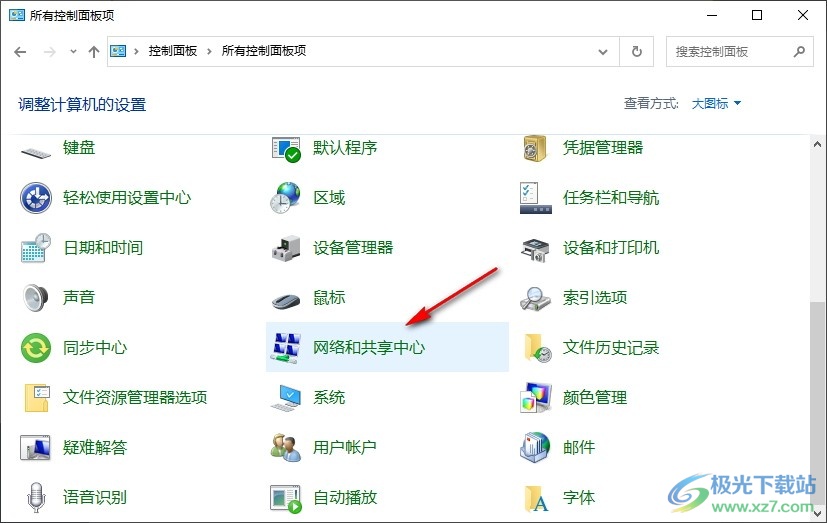This screenshot has width=827, height=523.
Task: Click the 疑难解答 text label
Action: (95, 448)
